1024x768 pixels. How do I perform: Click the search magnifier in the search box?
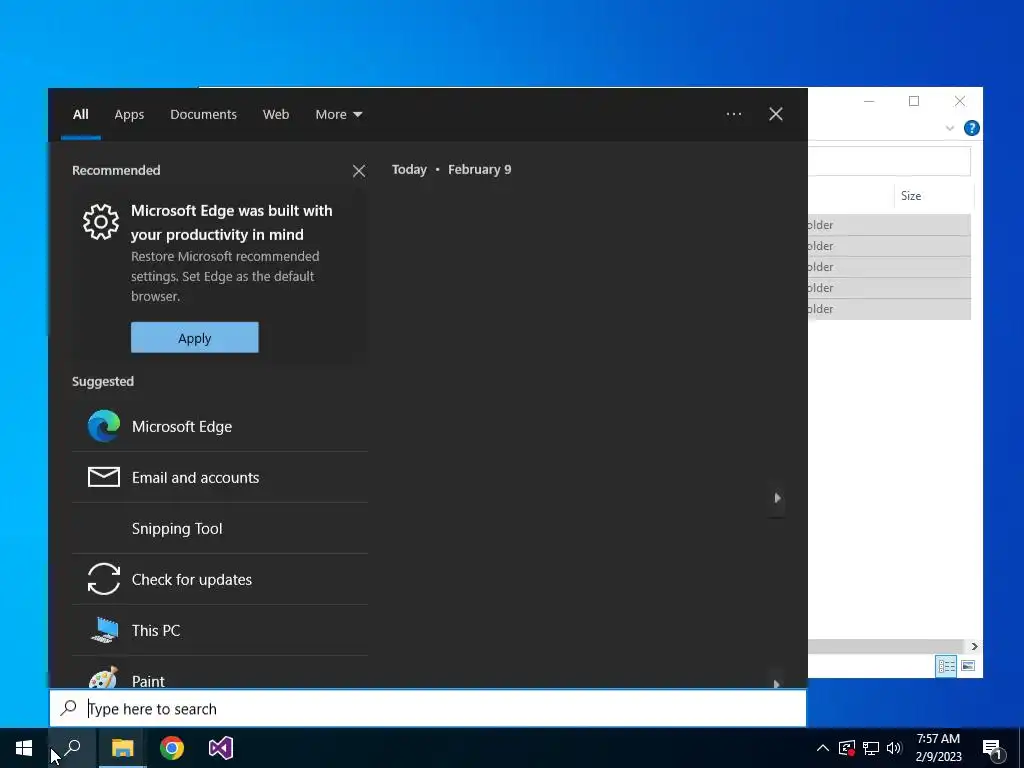(x=68, y=708)
